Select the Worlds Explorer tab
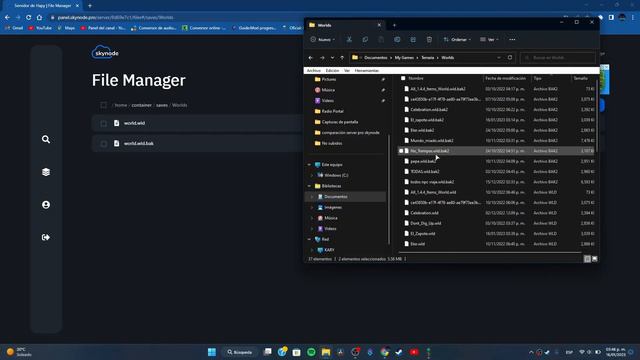The height and width of the screenshot is (360, 640). [x=345, y=25]
